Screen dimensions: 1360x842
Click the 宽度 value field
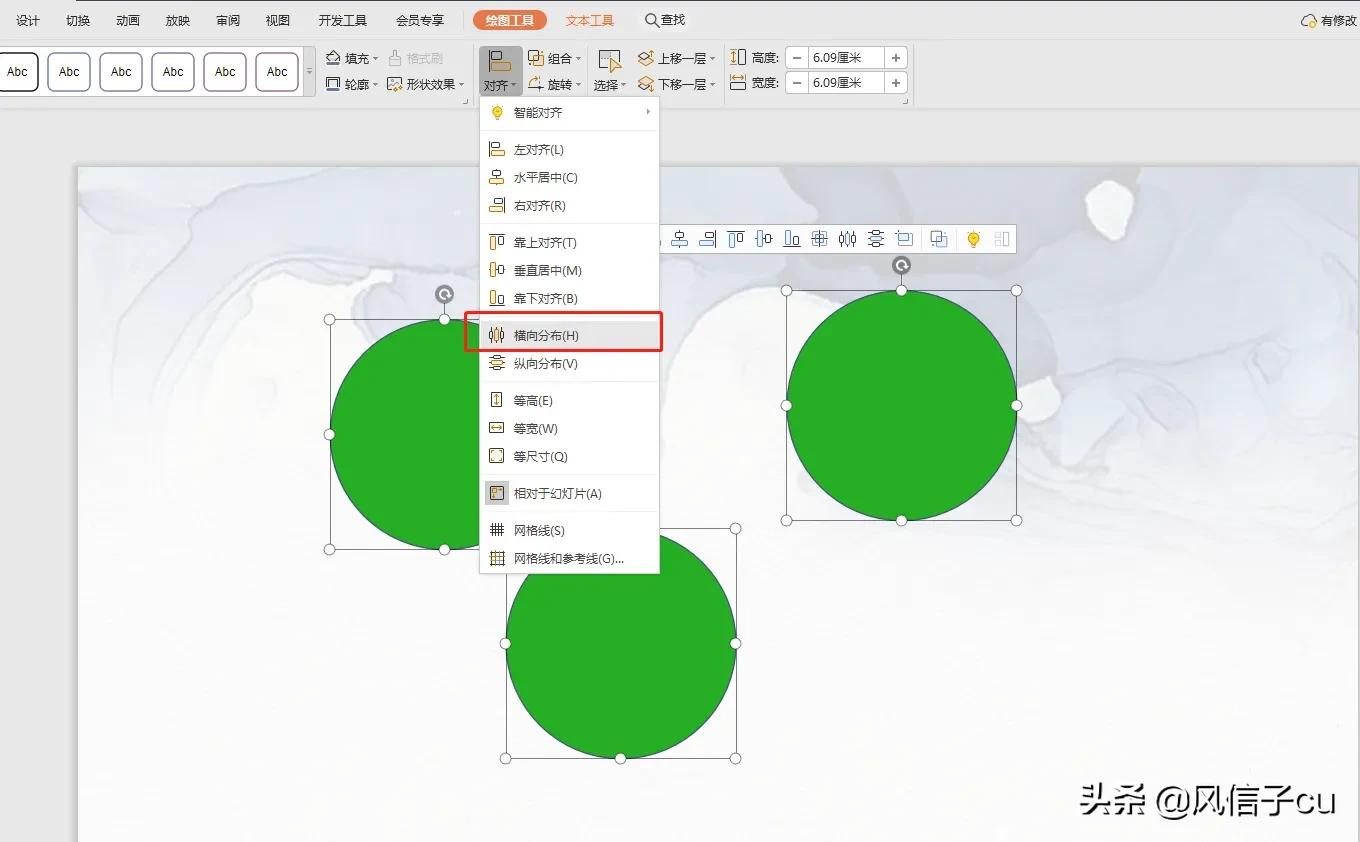(x=846, y=83)
